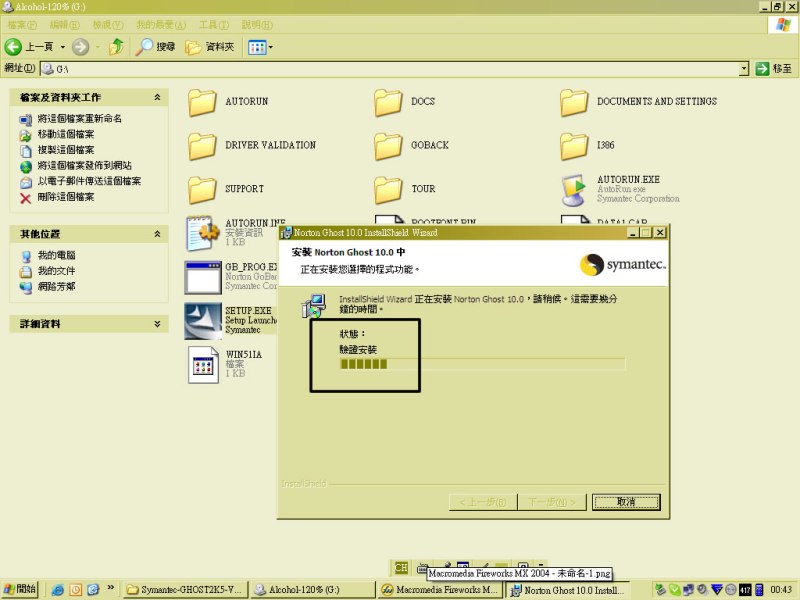
Task: Open 我的文件 from other places
Action: point(56,271)
